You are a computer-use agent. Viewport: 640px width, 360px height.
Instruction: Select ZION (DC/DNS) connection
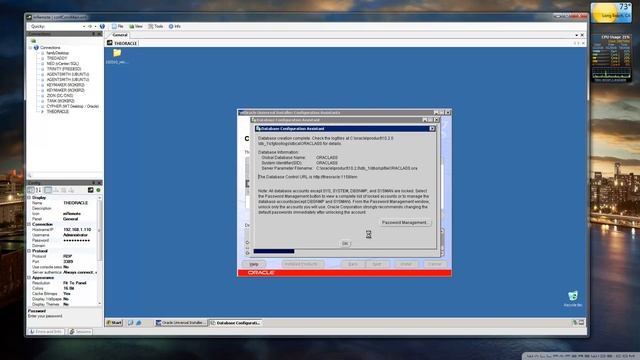point(60,96)
